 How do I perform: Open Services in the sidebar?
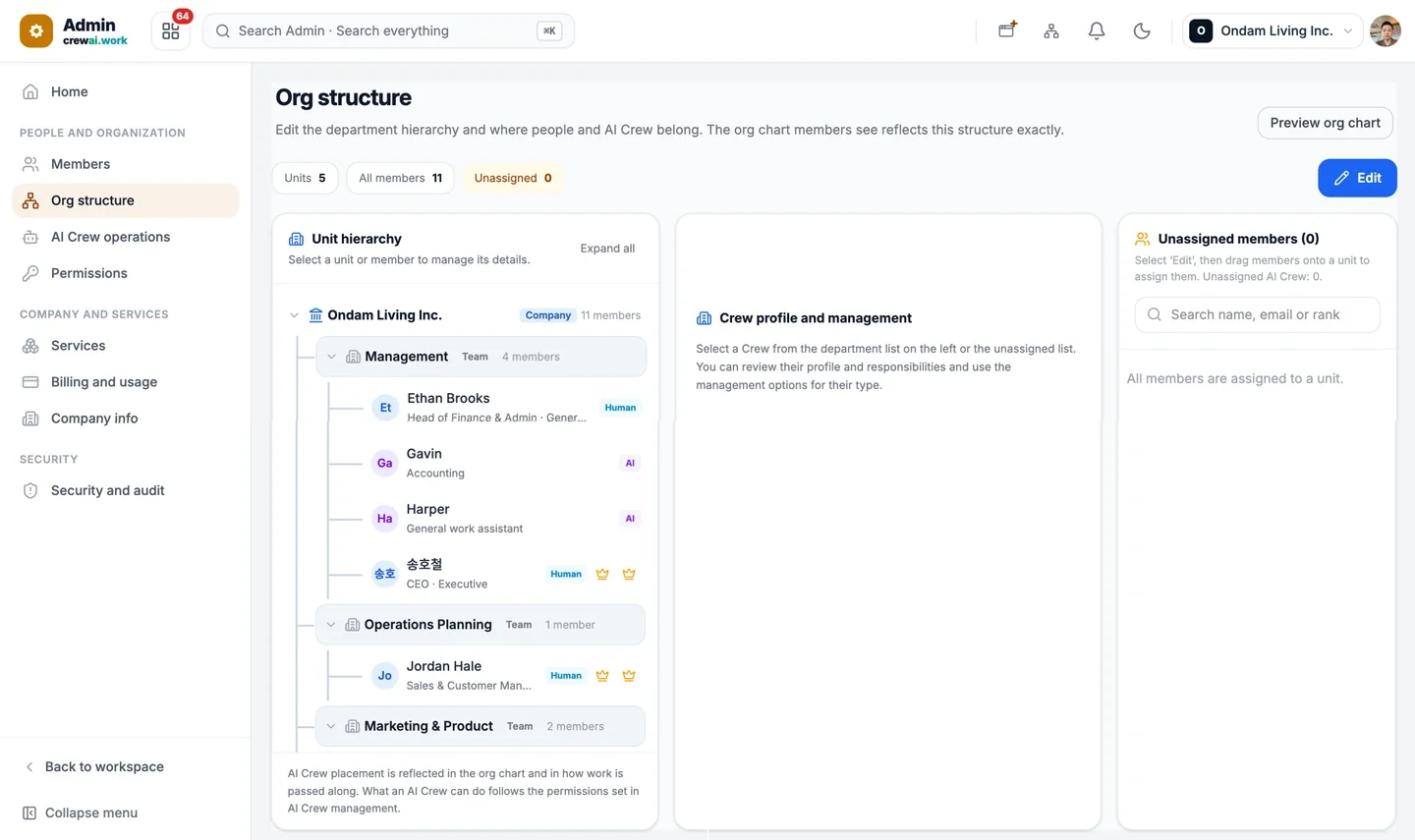[126, 346]
